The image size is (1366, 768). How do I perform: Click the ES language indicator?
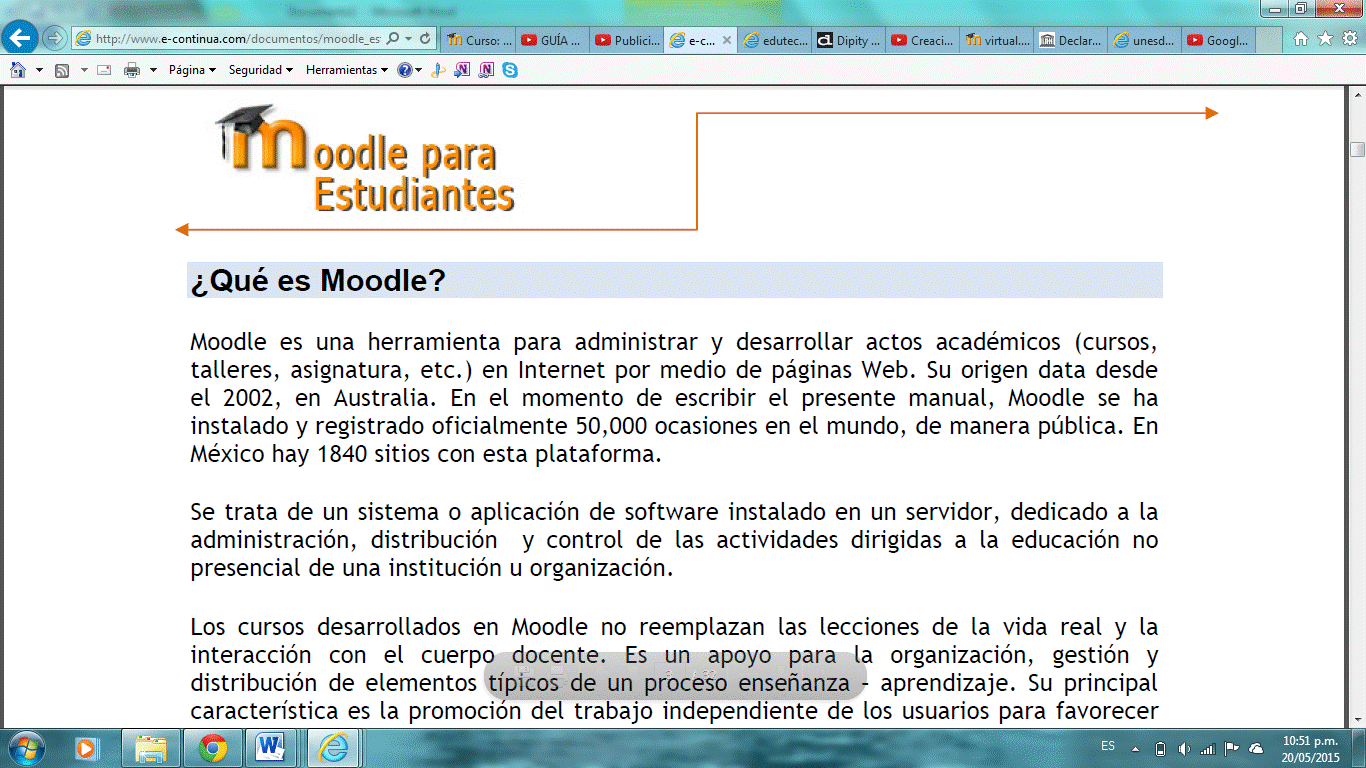[1108, 746]
